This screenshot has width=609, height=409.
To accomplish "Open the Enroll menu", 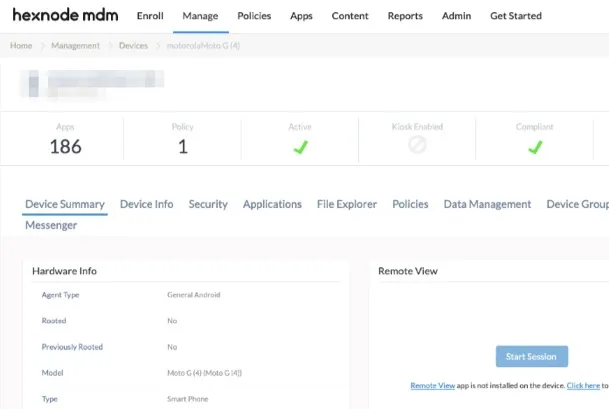I will 150,16.
